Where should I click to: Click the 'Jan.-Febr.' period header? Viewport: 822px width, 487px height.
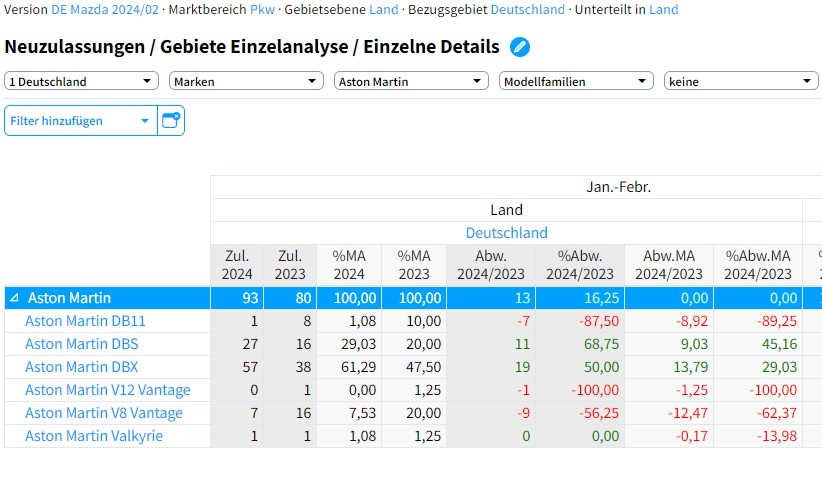(619, 187)
